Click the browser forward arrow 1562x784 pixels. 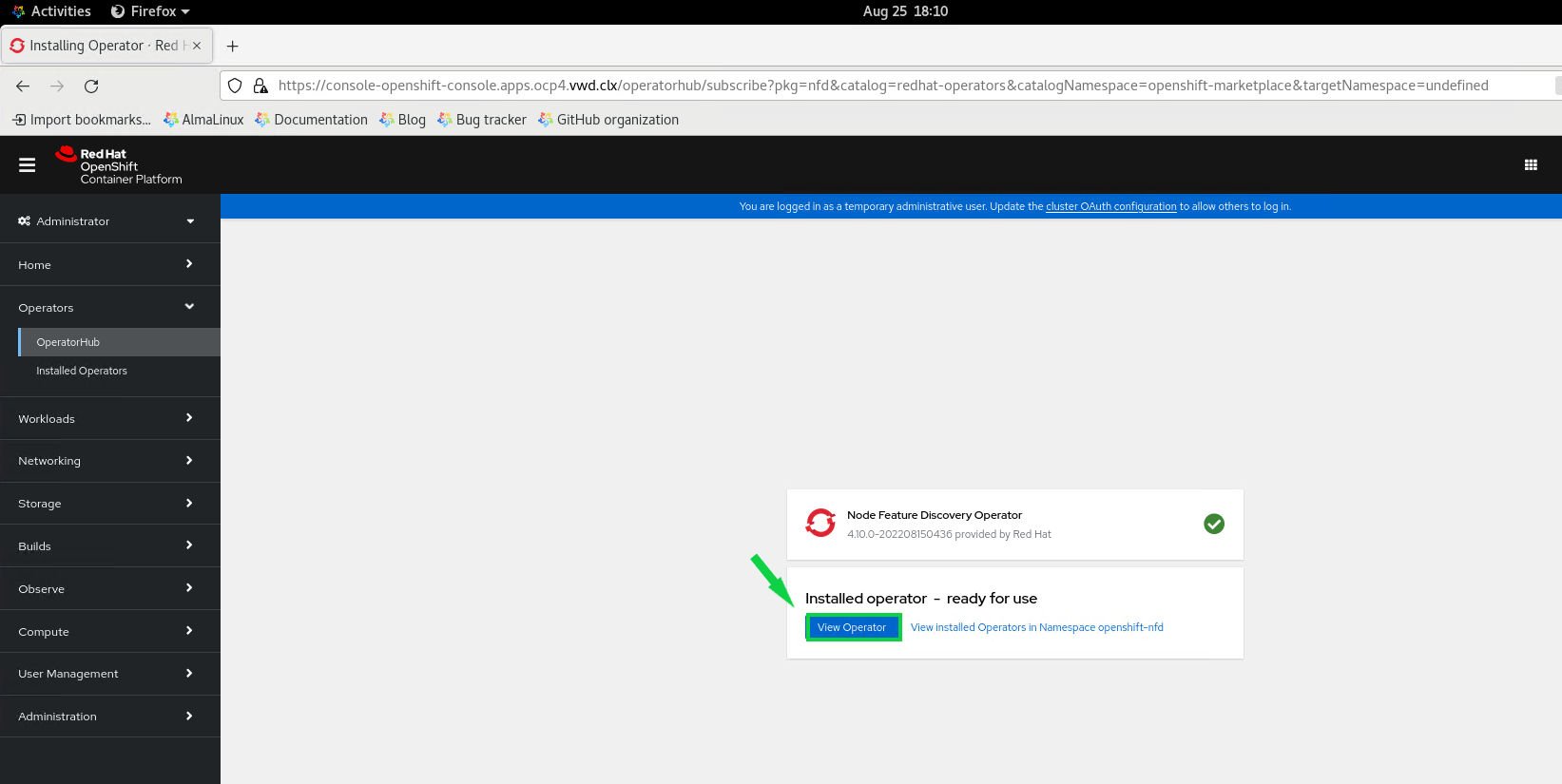click(57, 86)
